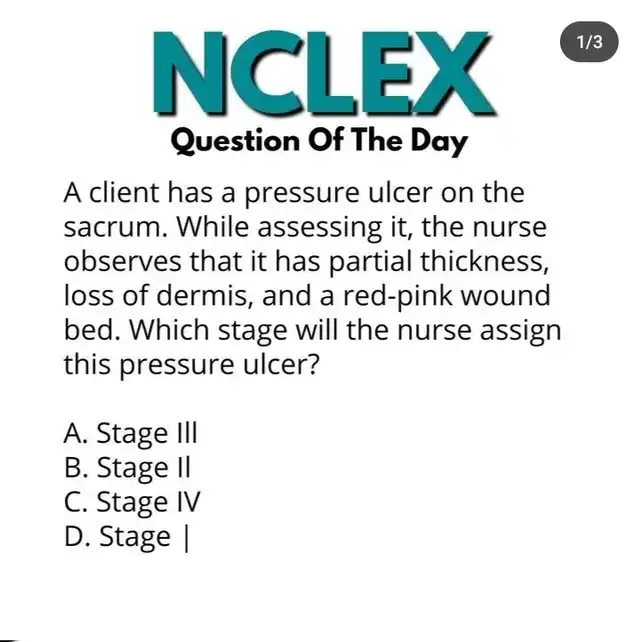The image size is (640, 642).
Task: Click the Question Of The Day subtitle
Action: point(319,140)
